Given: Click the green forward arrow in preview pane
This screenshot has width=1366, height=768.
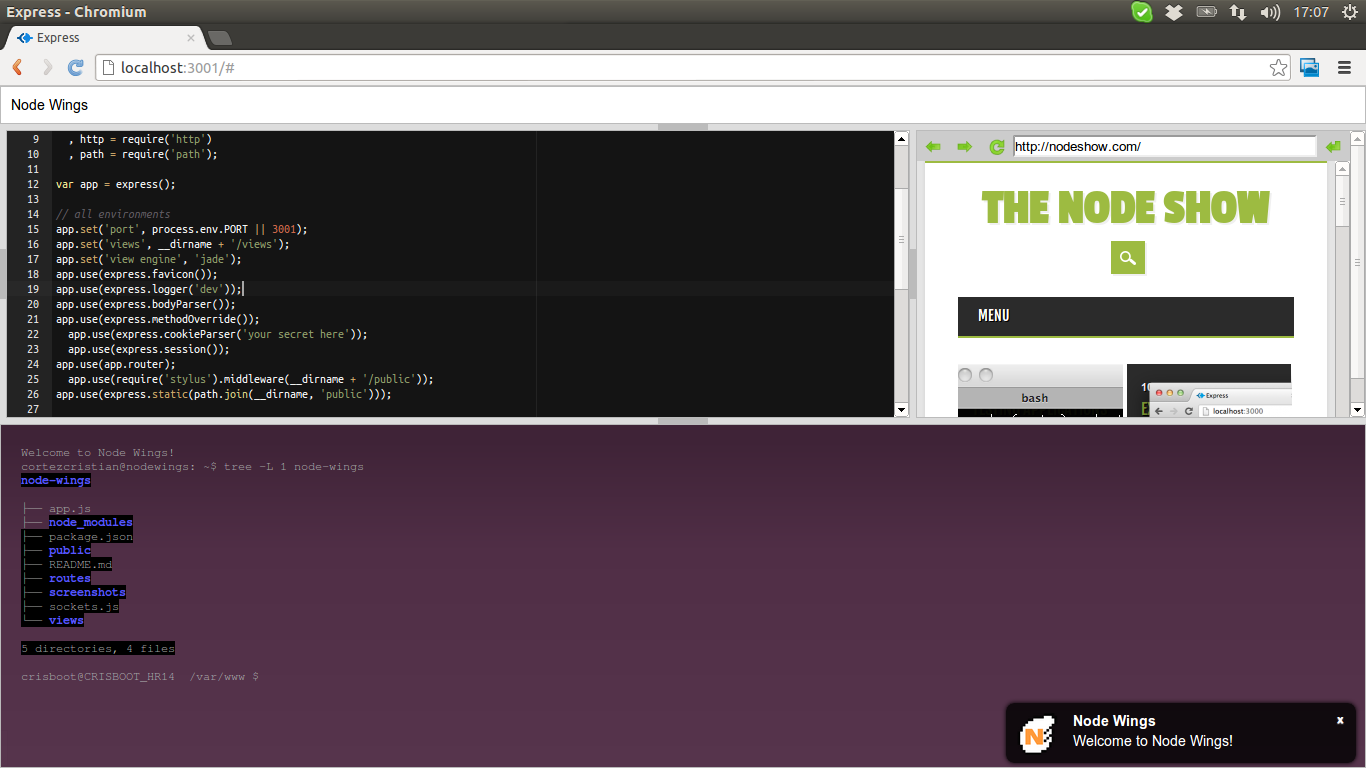Looking at the screenshot, I should pyautogui.click(x=964, y=147).
